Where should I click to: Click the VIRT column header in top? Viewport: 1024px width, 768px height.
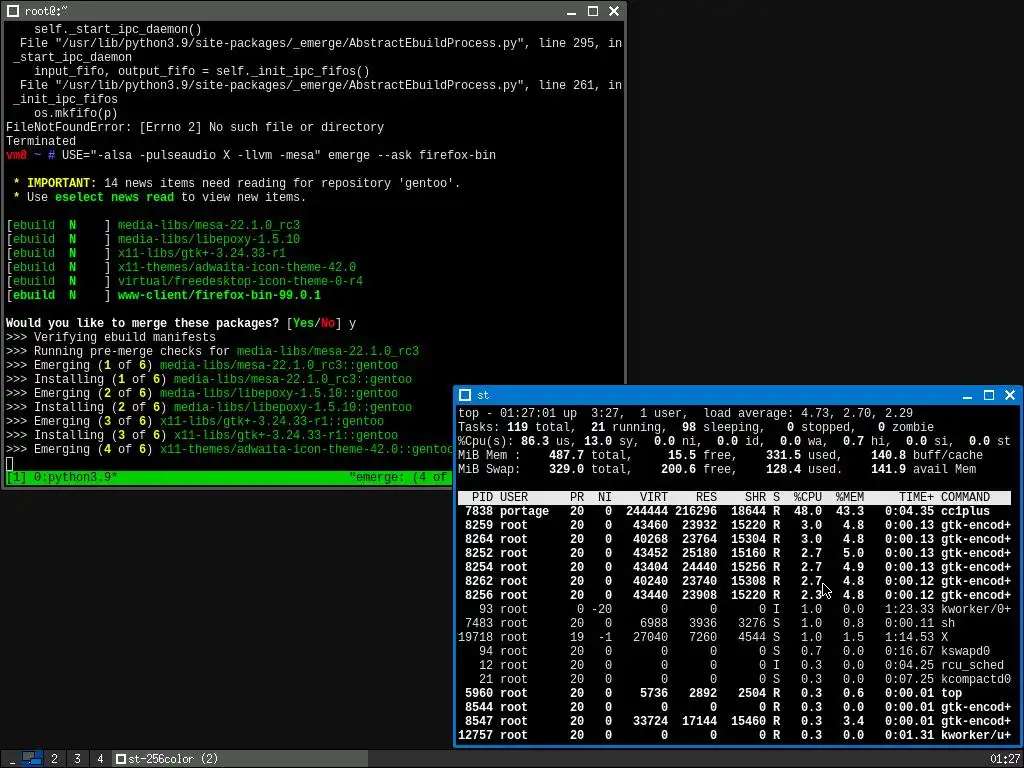(654, 497)
